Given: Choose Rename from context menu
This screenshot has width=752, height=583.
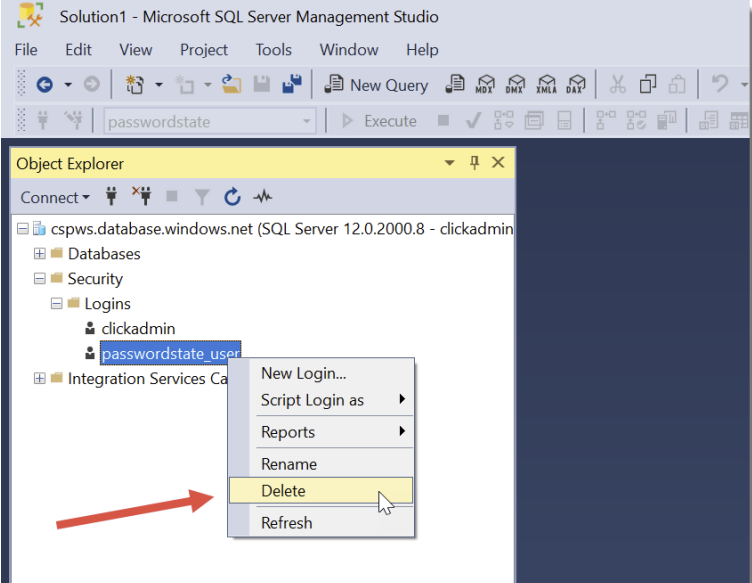Looking at the screenshot, I should pyautogui.click(x=320, y=464).
